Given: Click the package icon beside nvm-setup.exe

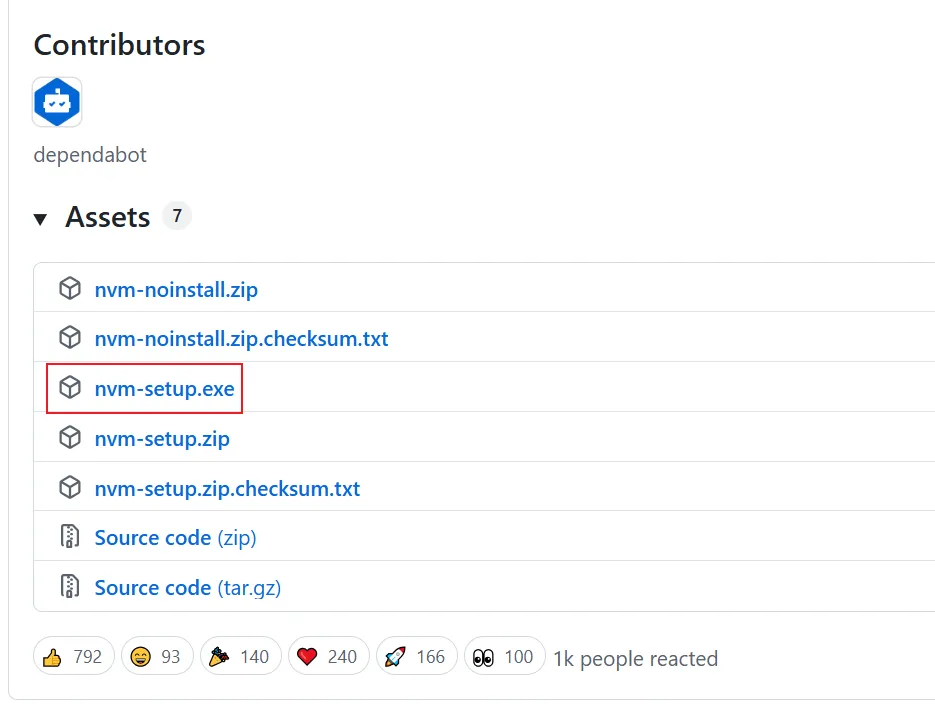Looking at the screenshot, I should pos(69,387).
